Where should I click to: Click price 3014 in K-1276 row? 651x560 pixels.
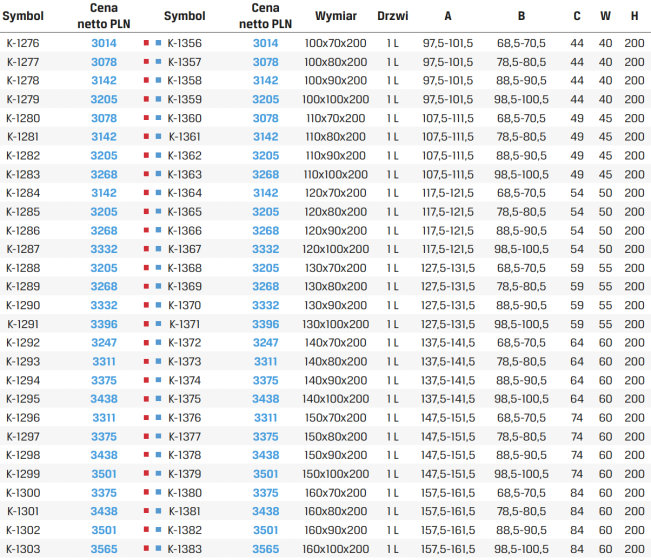104,43
